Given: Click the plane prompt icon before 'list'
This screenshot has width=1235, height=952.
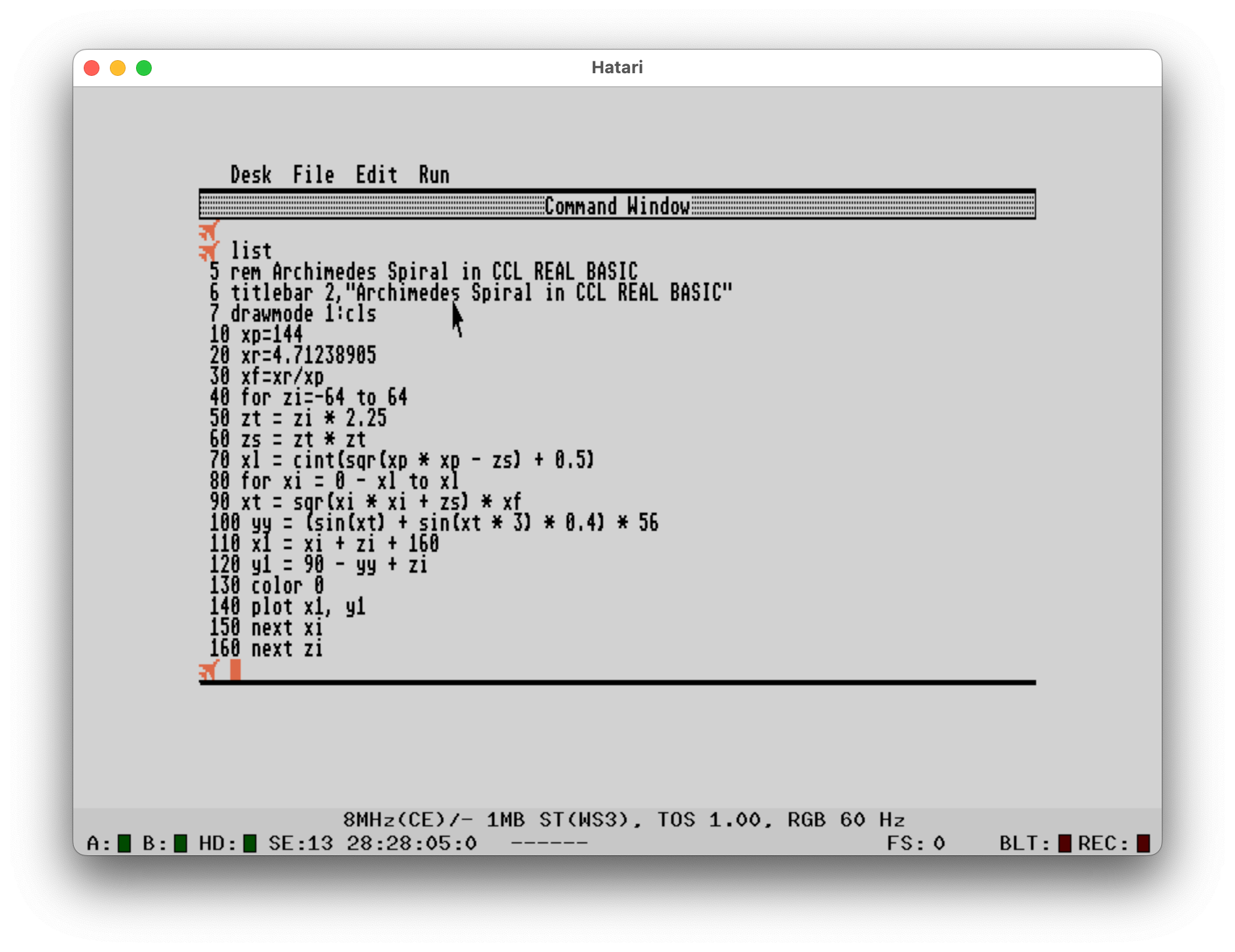Looking at the screenshot, I should 209,250.
